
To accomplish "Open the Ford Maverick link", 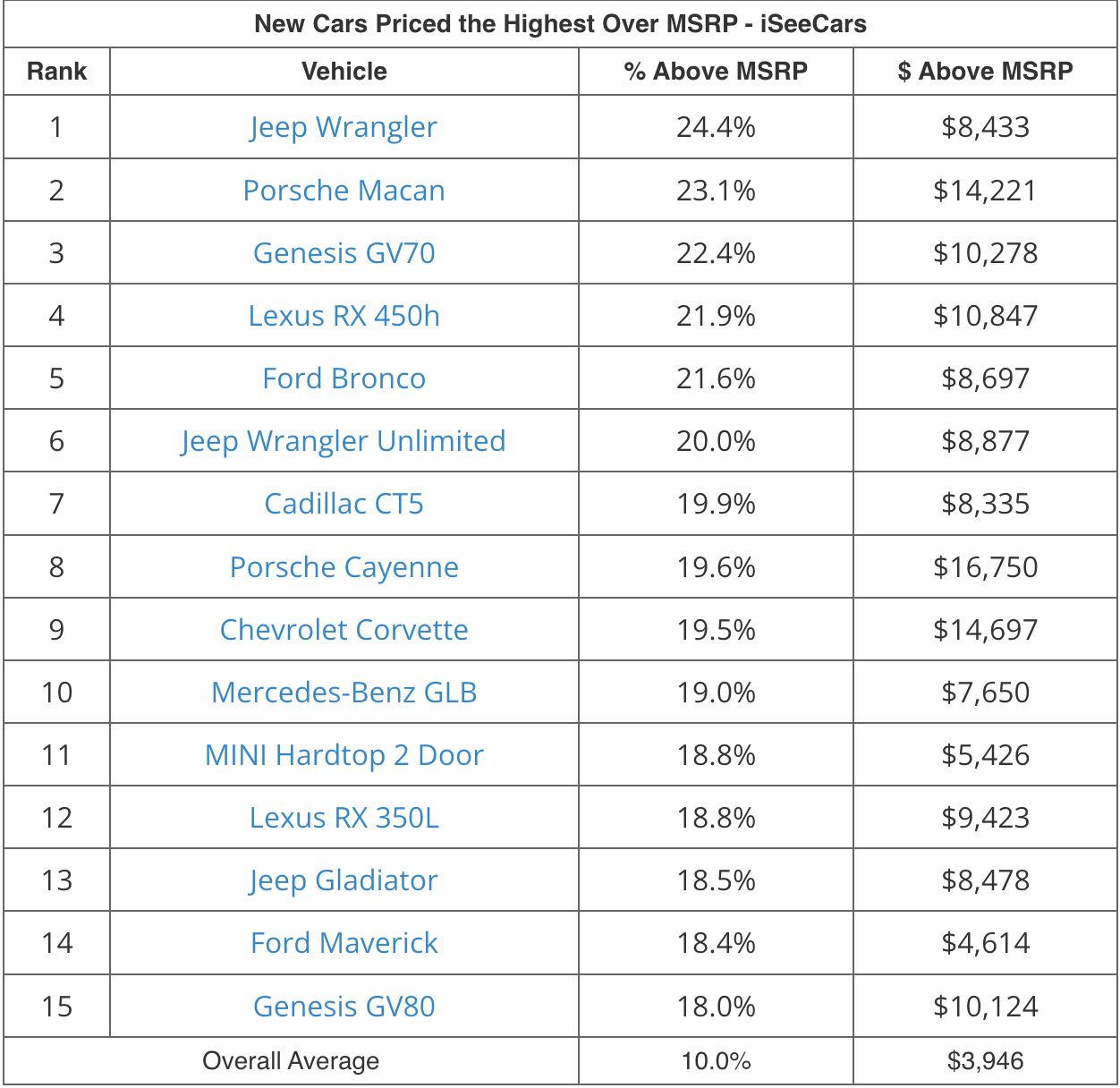I will (344, 943).
